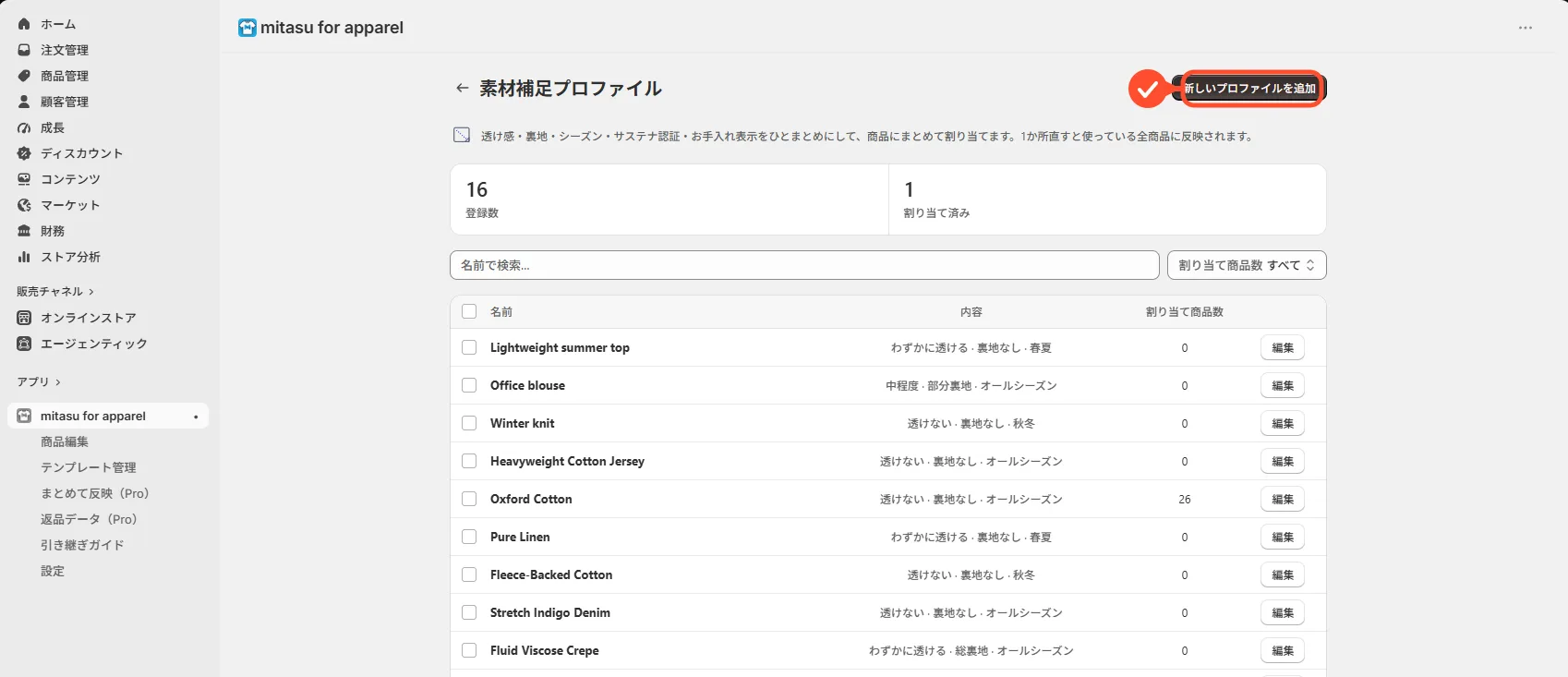Image resolution: width=1568 pixels, height=677 pixels.
Task: Check the Oxford Cotton row
Action: tap(469, 499)
